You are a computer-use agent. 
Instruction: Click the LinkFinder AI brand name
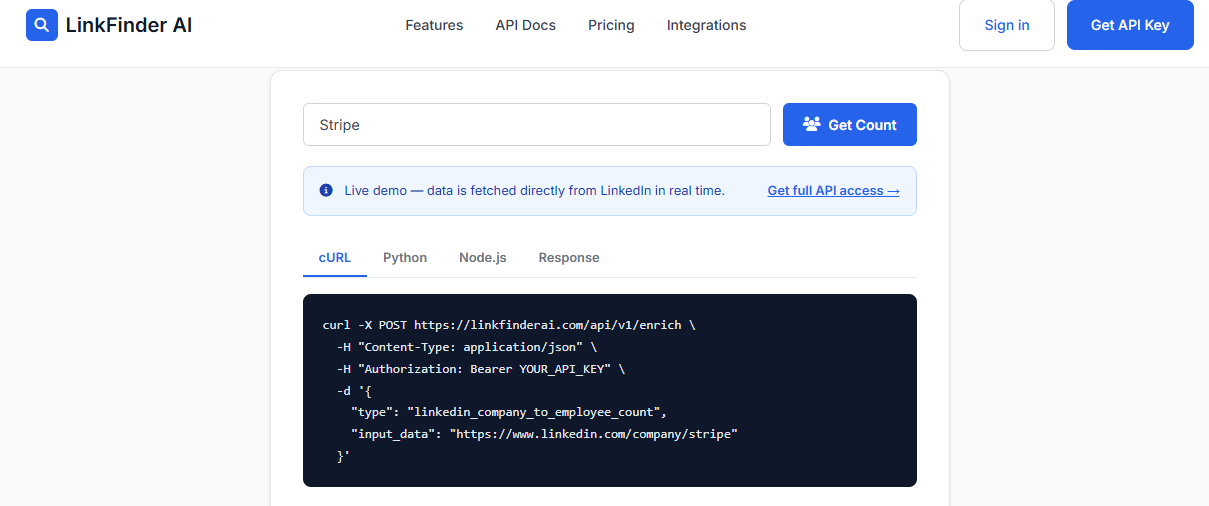click(129, 25)
